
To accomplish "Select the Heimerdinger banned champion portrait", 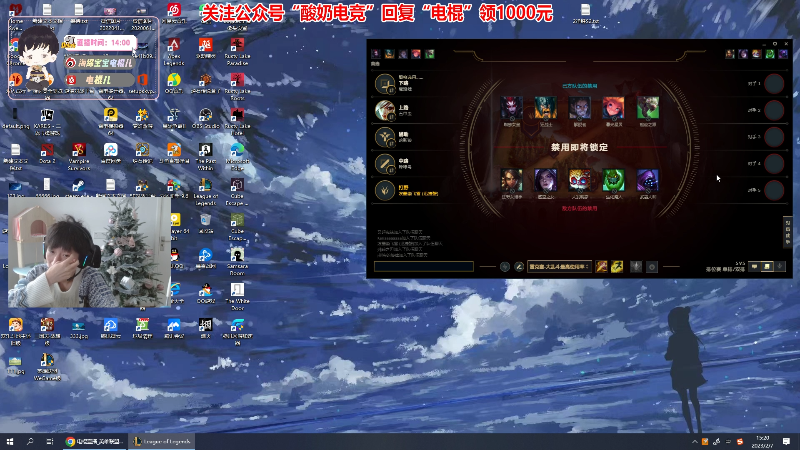I will pyautogui.click(x=580, y=180).
